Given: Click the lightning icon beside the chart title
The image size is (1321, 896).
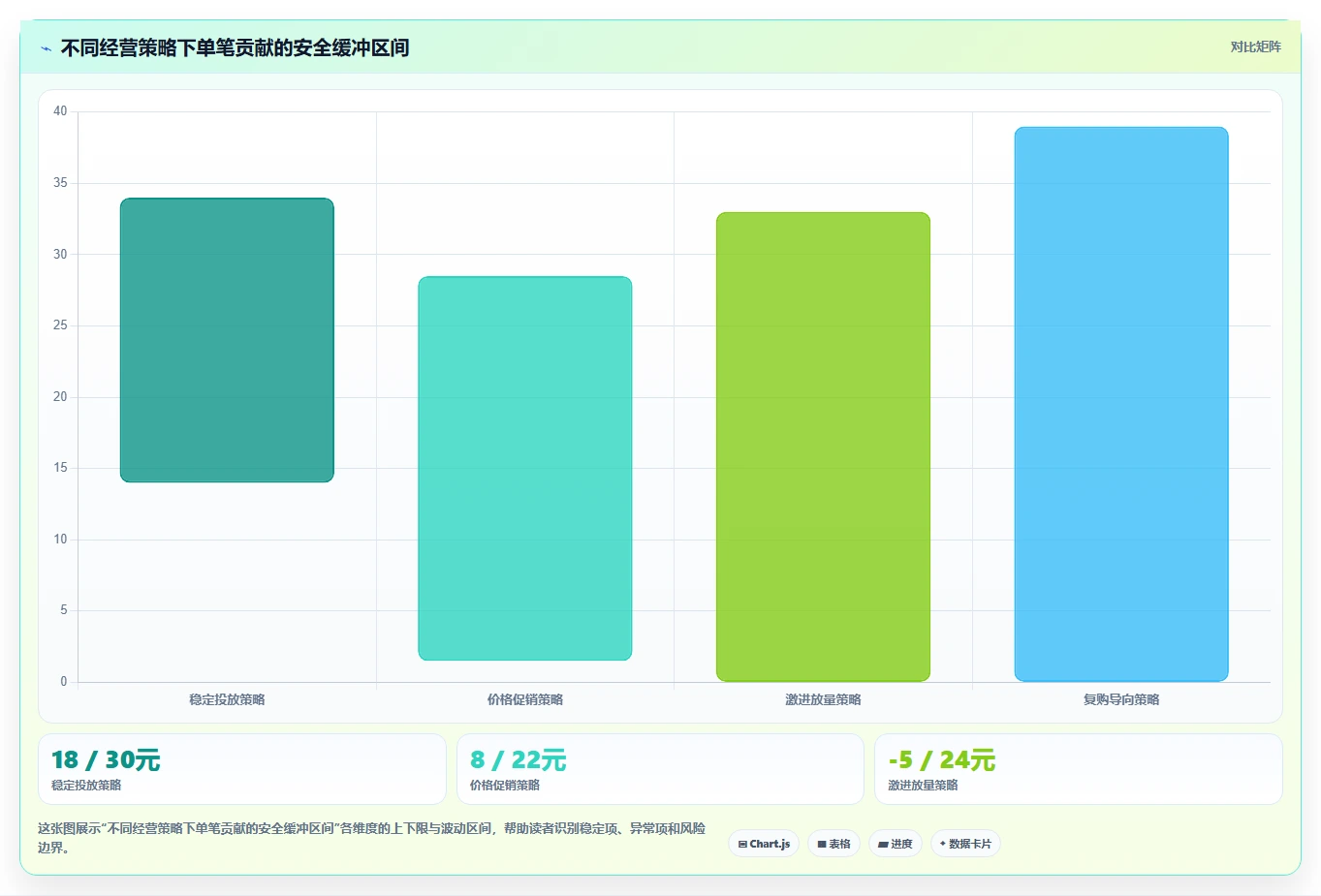Looking at the screenshot, I should tap(46, 48).
